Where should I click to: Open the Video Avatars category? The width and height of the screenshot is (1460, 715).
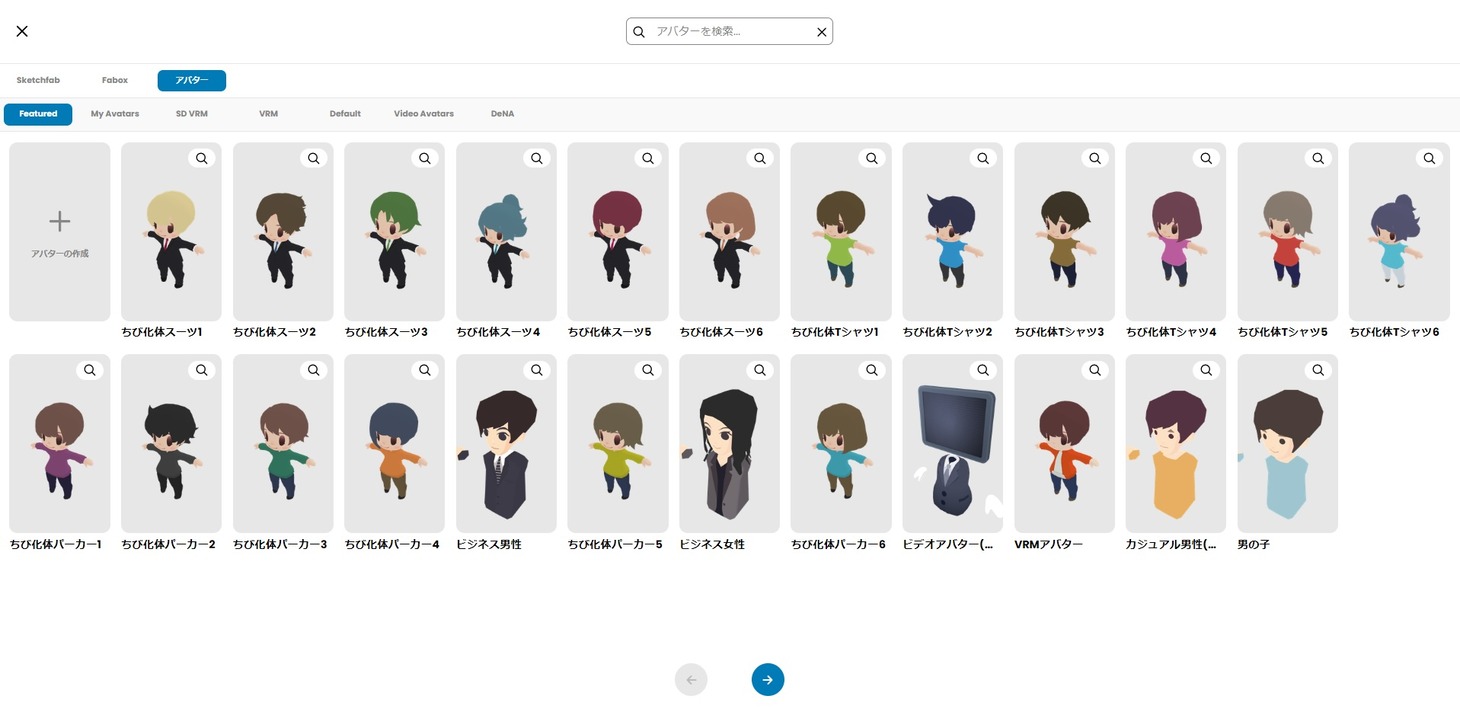(x=423, y=114)
